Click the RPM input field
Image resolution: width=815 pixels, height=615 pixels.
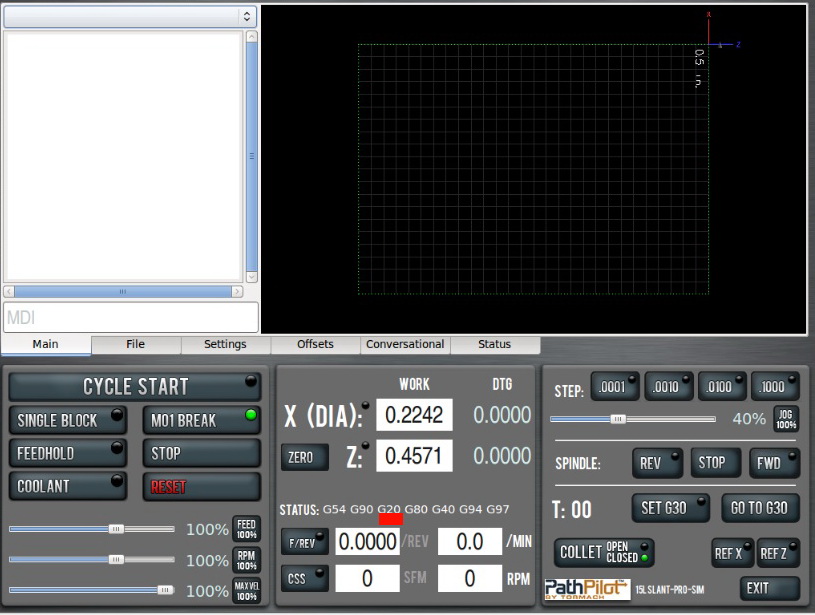coord(470,578)
